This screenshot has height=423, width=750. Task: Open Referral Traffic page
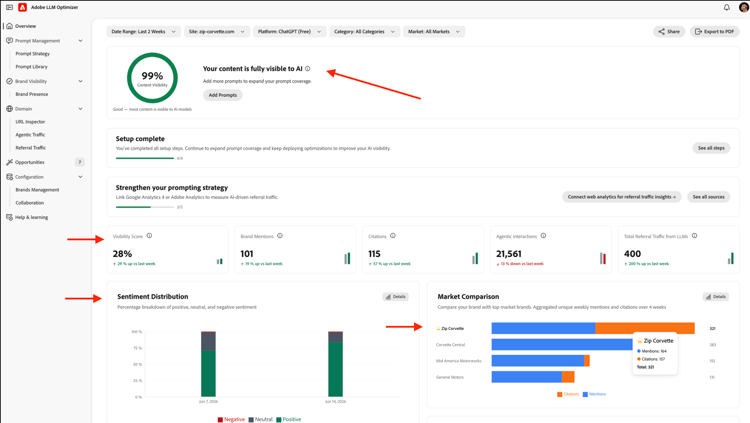pyautogui.click(x=31, y=148)
